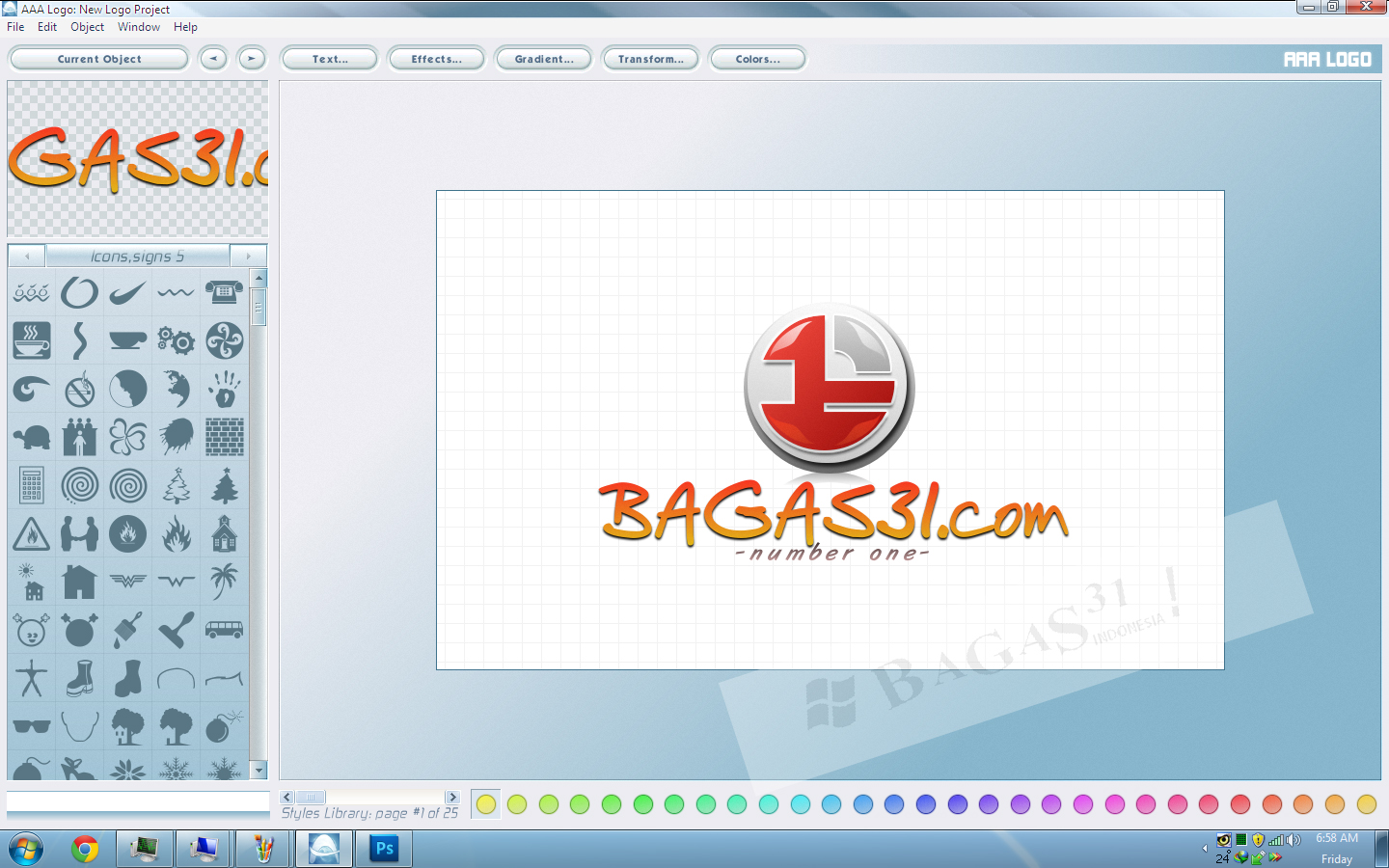1389x868 pixels.
Task: Select the BAGAS31.com text on canvas
Action: (x=833, y=511)
